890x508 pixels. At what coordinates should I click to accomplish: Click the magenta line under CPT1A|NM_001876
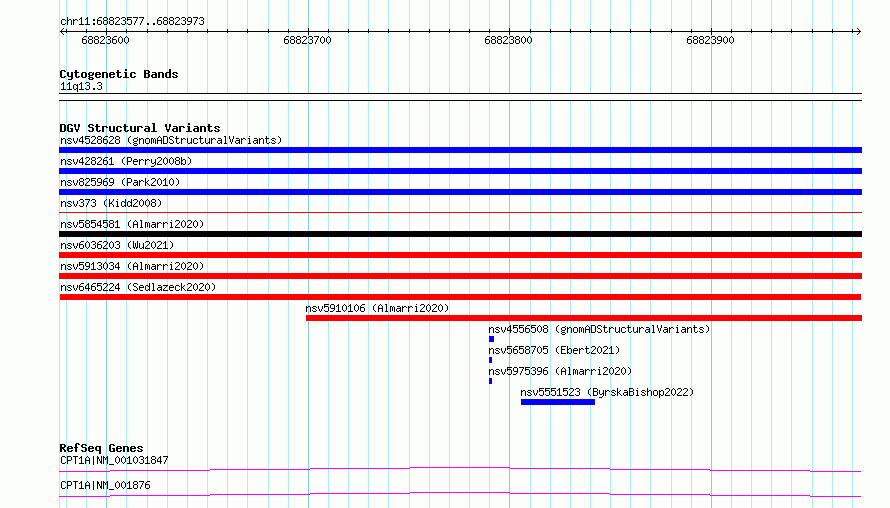coord(460,494)
